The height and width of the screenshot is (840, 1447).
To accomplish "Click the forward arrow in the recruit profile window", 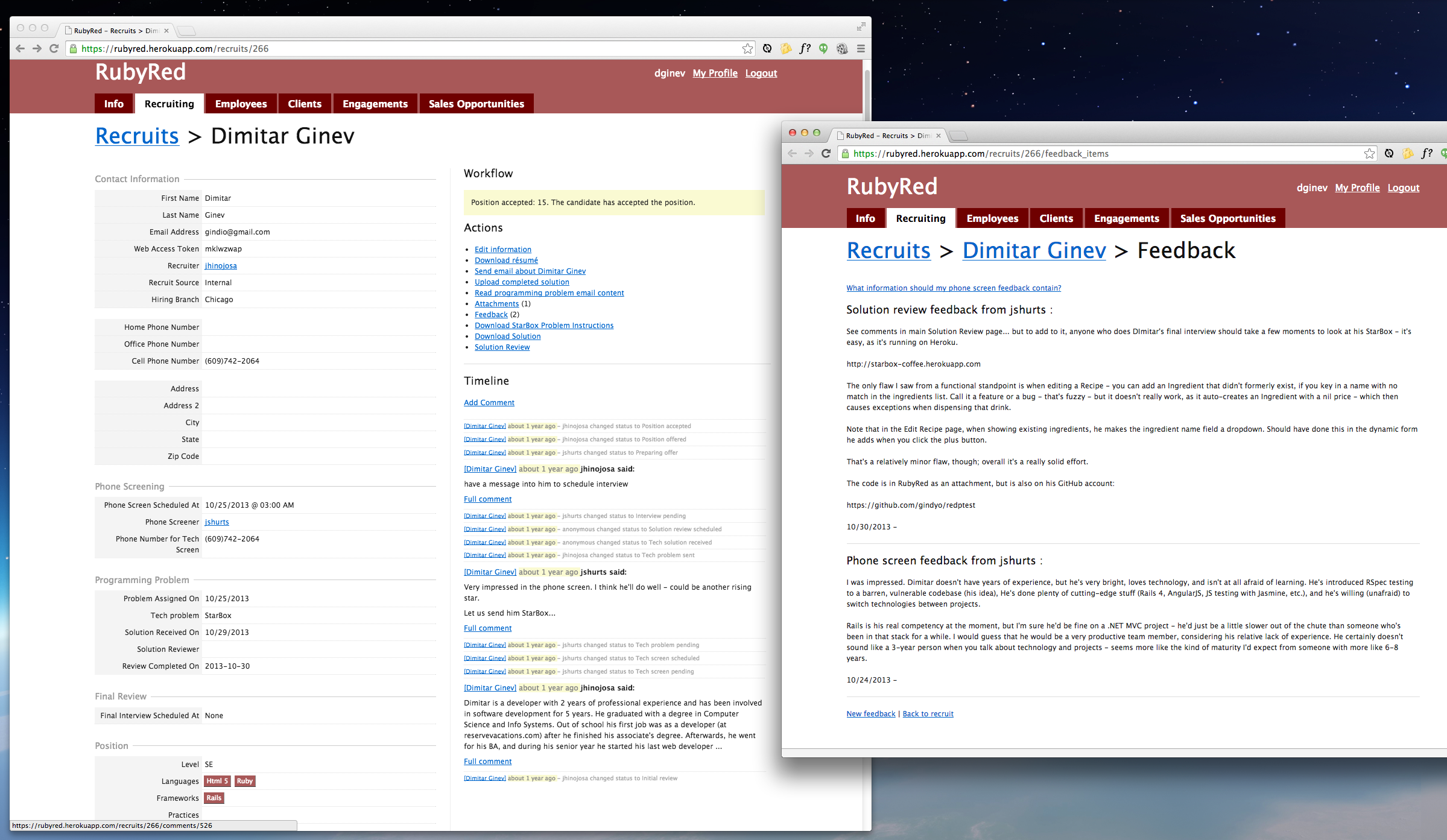I will tap(37, 49).
